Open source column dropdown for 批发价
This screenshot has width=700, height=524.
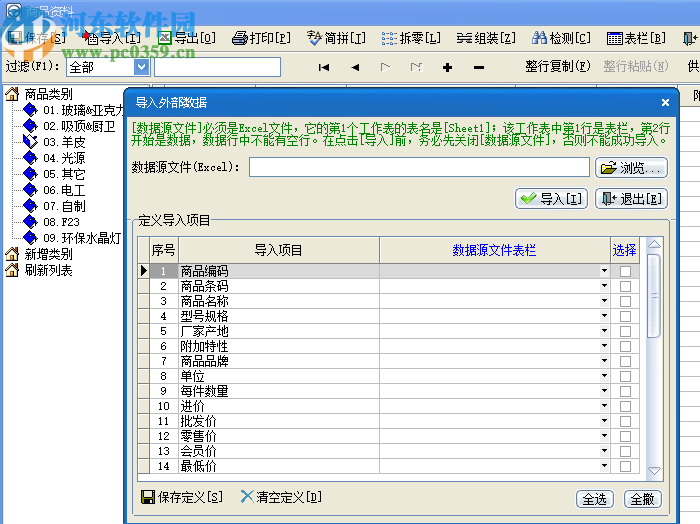(x=604, y=421)
